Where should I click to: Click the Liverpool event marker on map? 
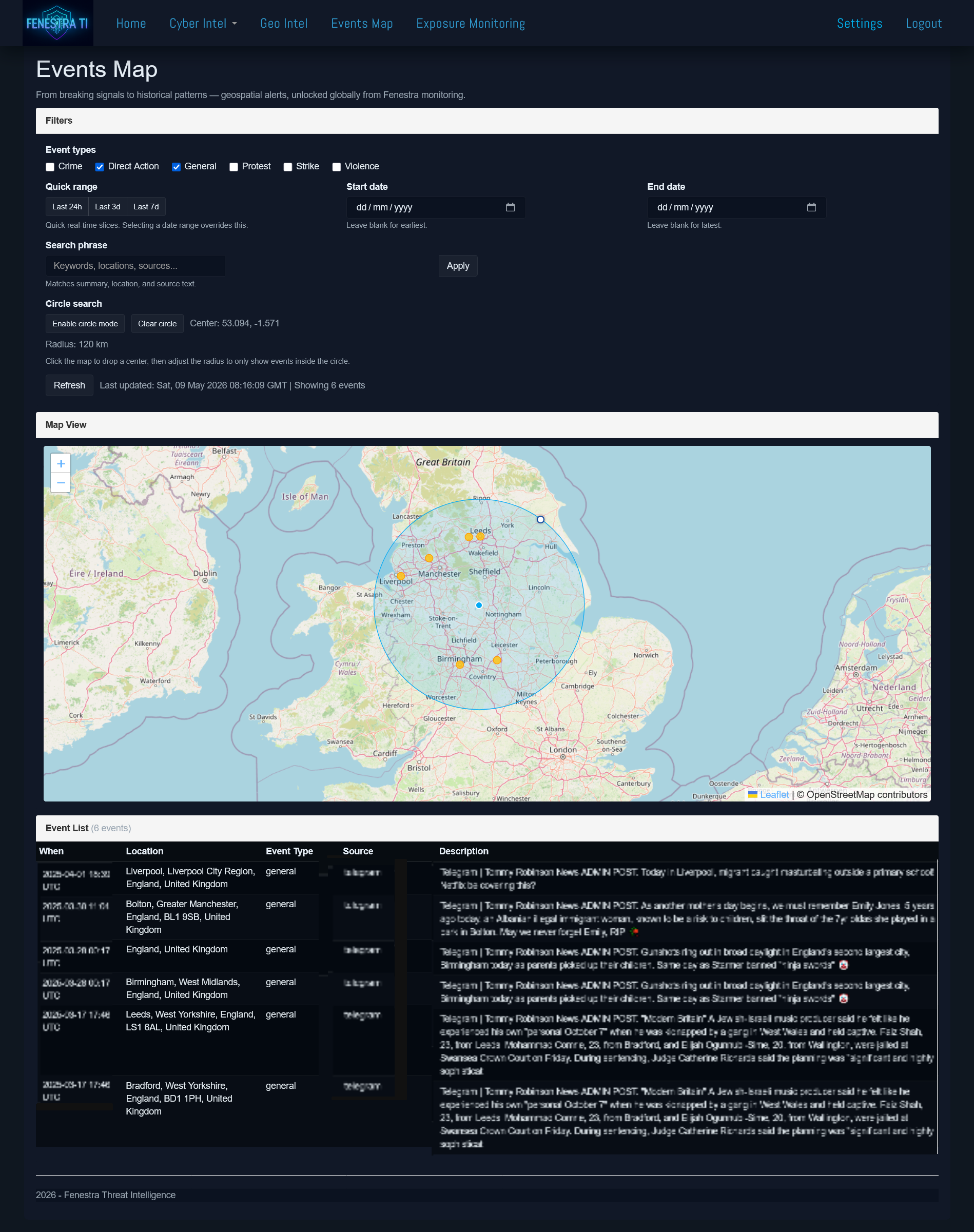tap(401, 576)
